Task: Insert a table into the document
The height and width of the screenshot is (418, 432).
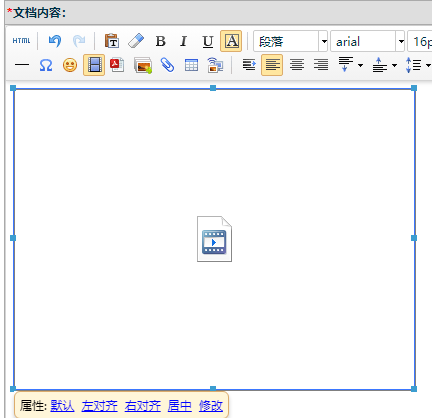Action: pyautogui.click(x=191, y=65)
